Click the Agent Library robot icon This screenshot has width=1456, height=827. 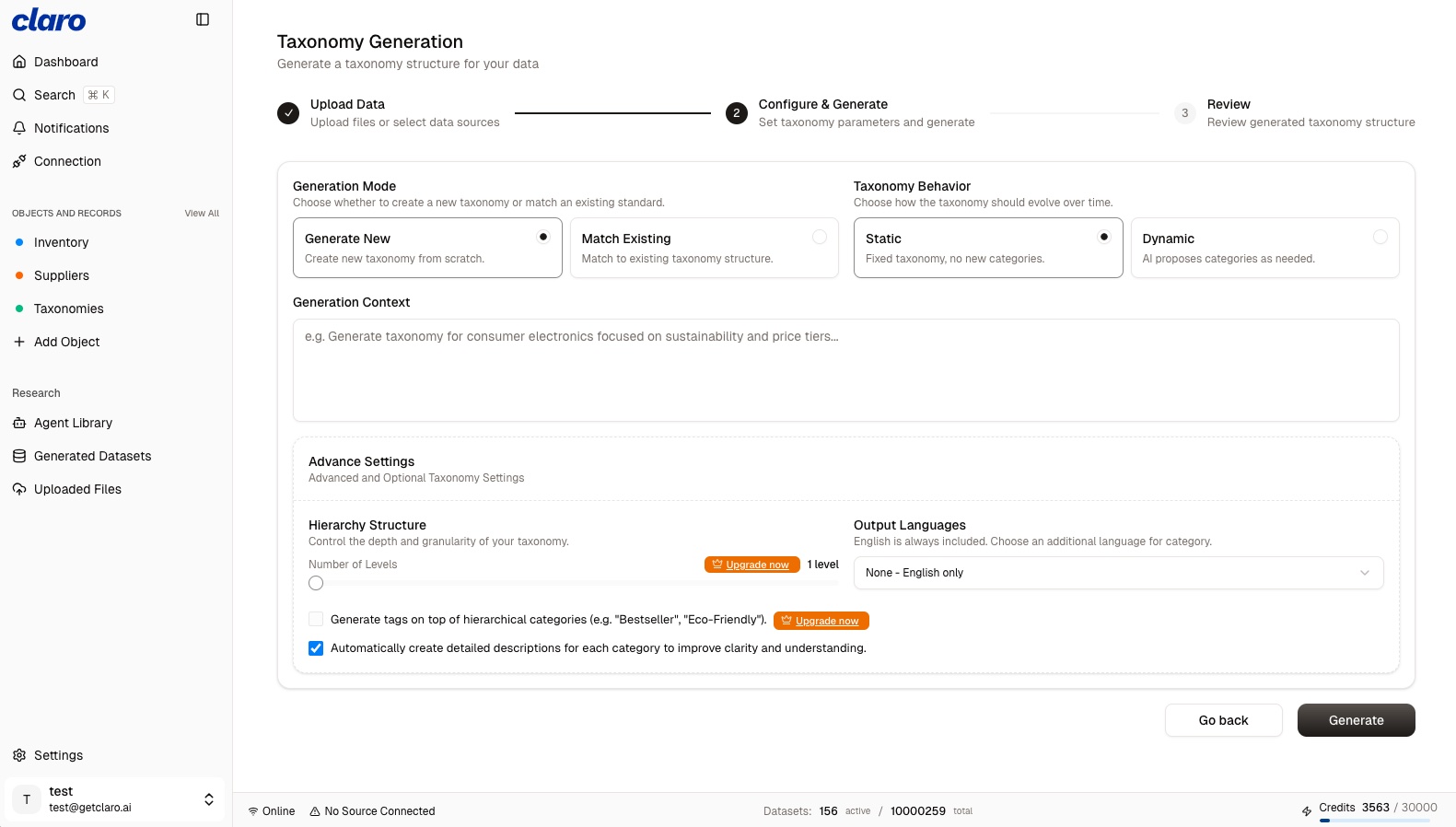pos(19,423)
